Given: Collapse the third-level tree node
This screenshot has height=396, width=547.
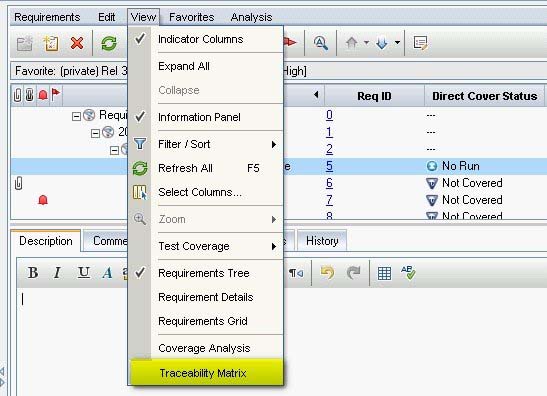Looking at the screenshot, I should pos(114,150).
